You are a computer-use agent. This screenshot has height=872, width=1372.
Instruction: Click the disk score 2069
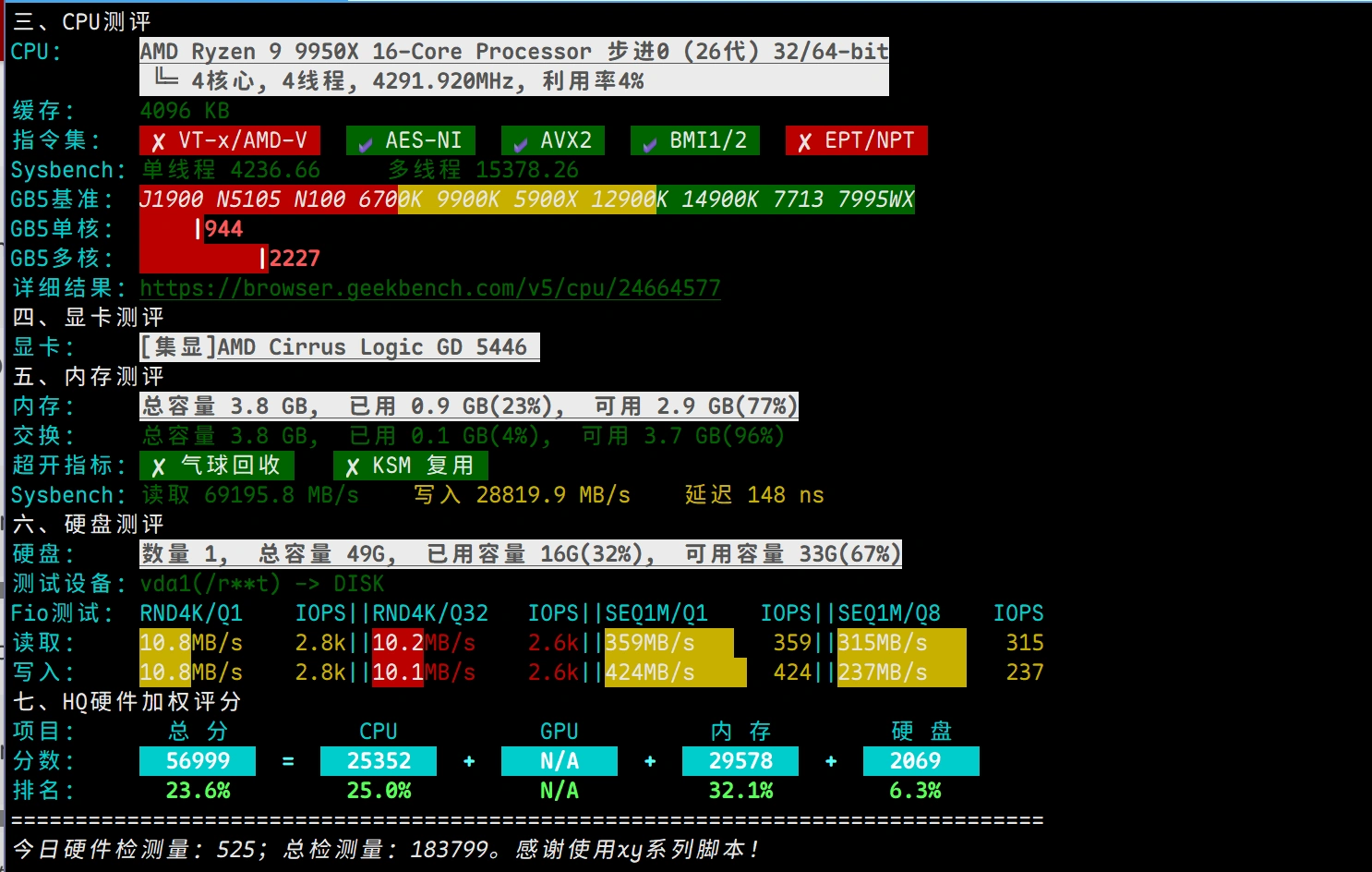(921, 761)
